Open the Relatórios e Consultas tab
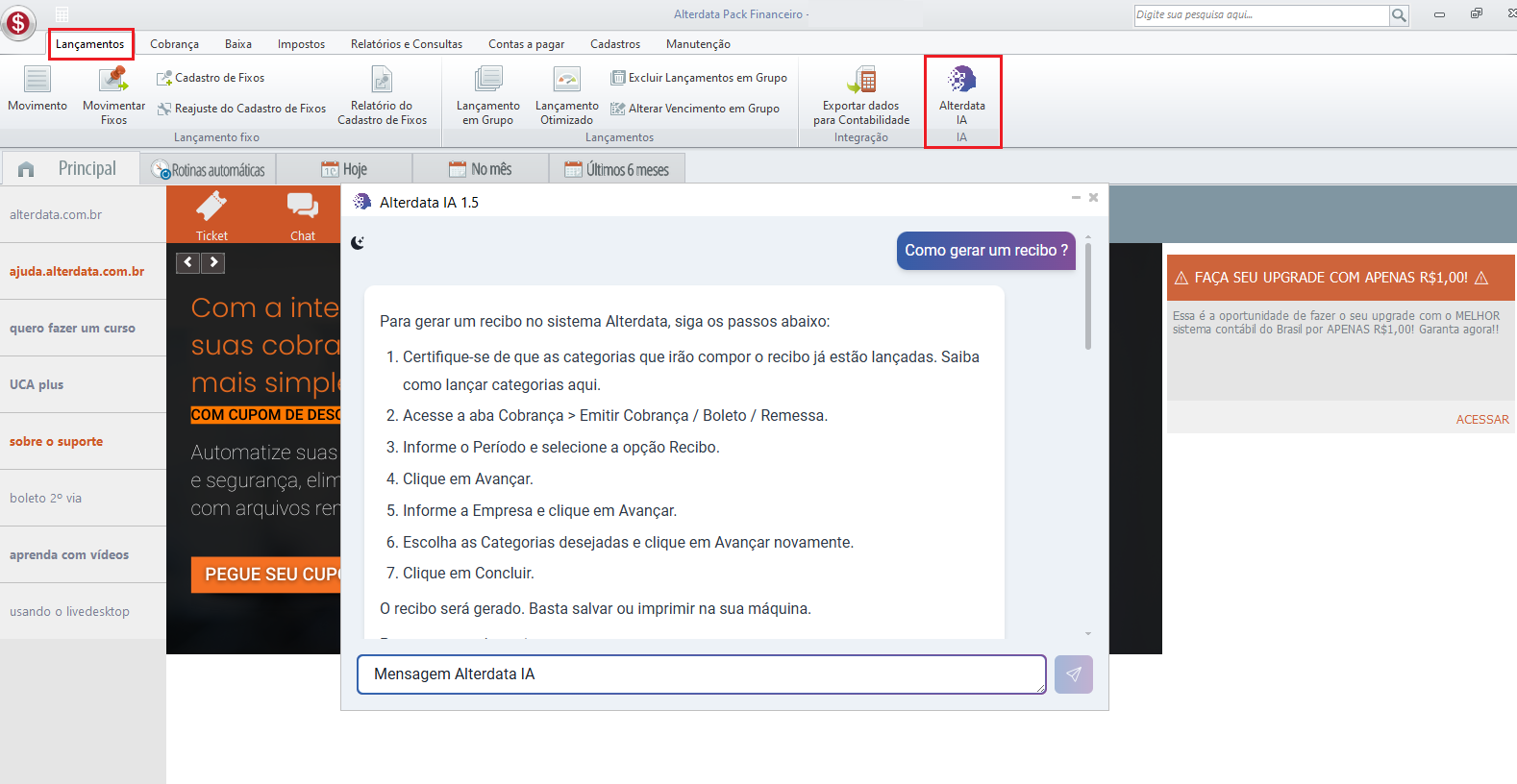The height and width of the screenshot is (784, 1517). pos(407,44)
